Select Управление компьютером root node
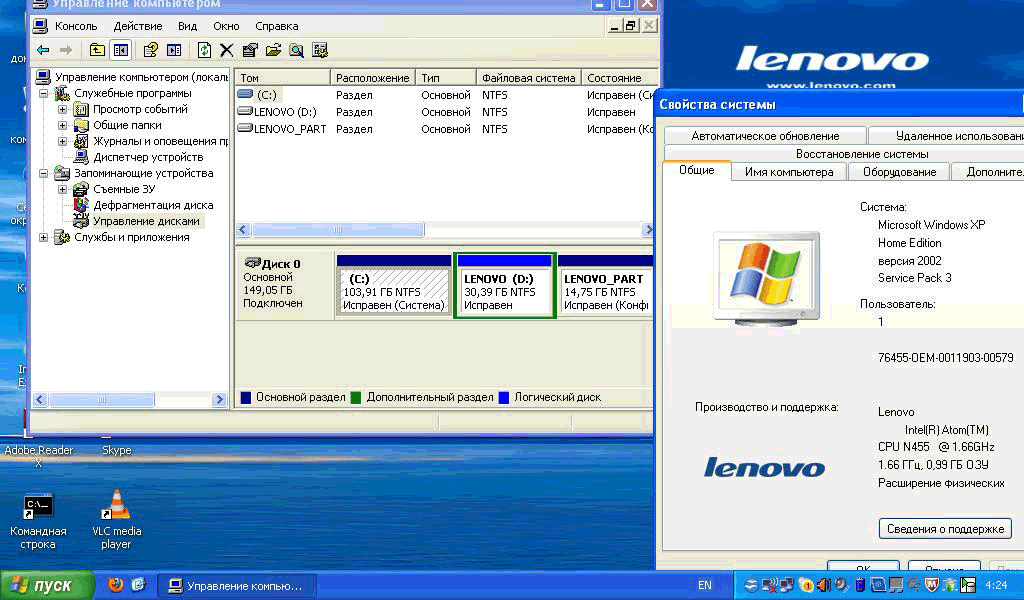 [141, 77]
